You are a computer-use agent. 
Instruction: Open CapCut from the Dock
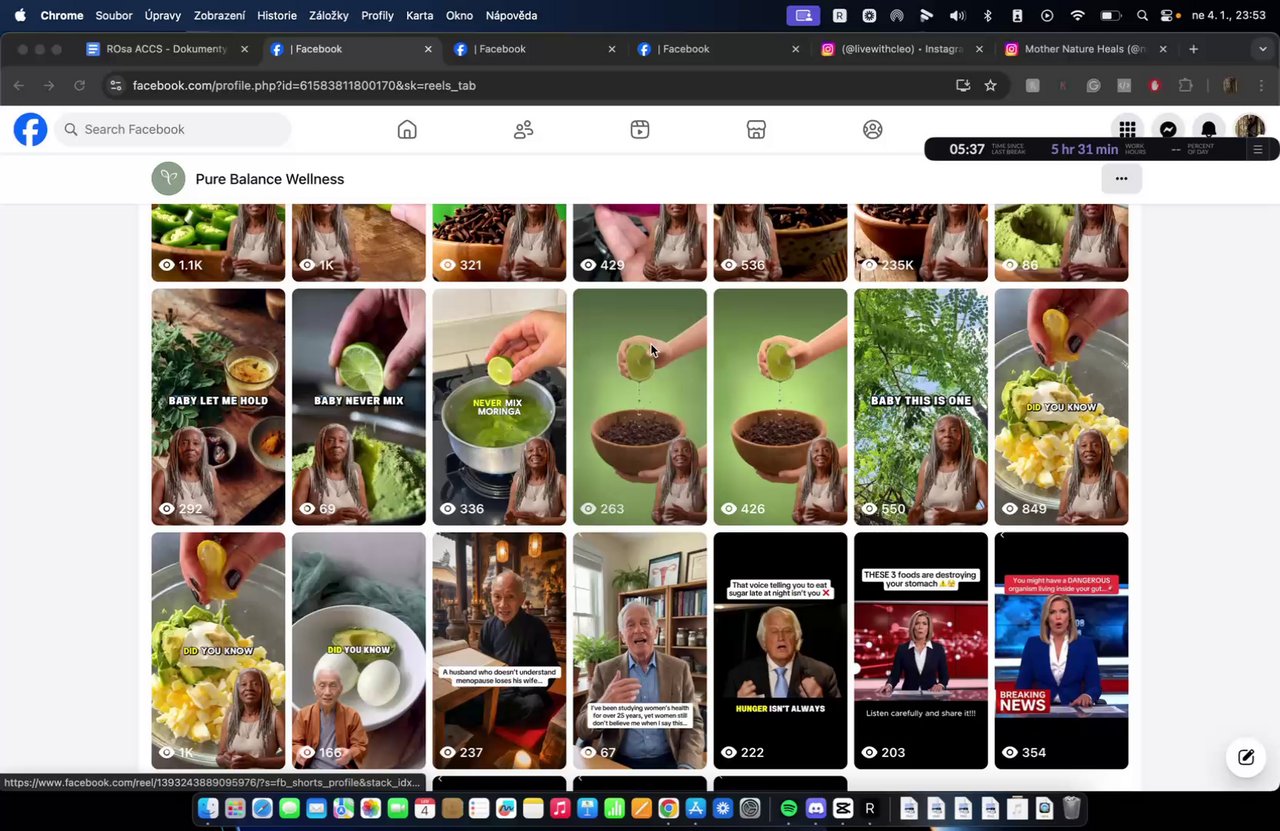pyautogui.click(x=843, y=808)
